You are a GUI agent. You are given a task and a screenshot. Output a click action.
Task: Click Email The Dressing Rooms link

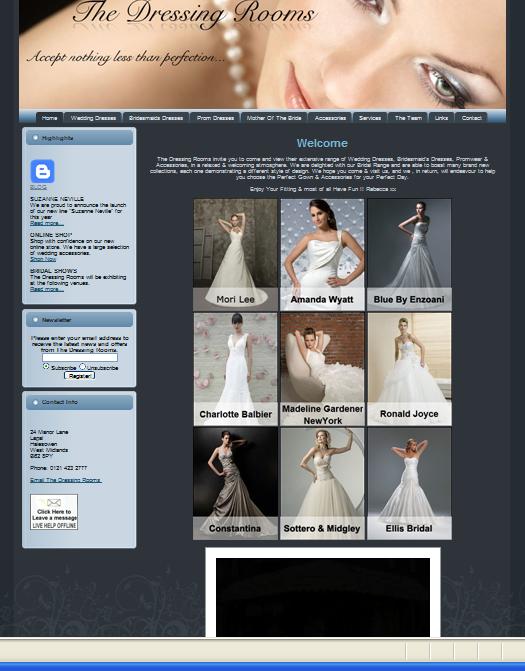pos(65,480)
